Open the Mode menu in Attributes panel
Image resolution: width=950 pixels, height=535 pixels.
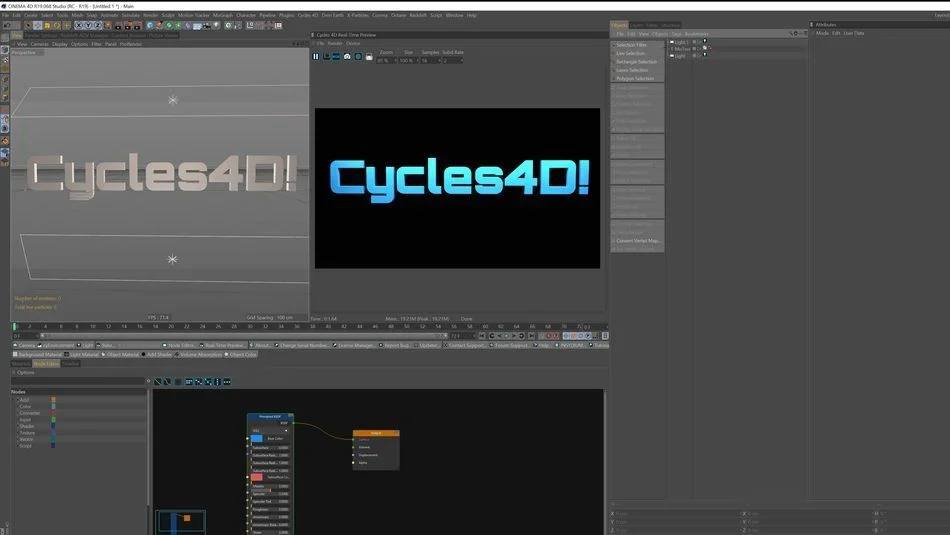coord(822,33)
